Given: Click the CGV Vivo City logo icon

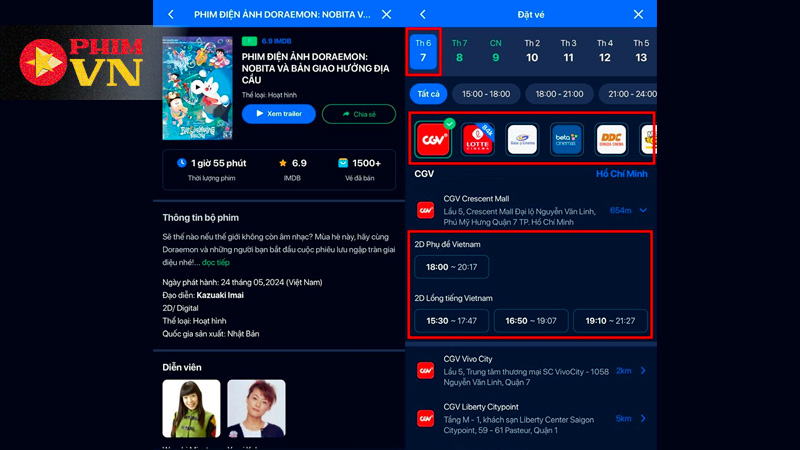Looking at the screenshot, I should 426,370.
